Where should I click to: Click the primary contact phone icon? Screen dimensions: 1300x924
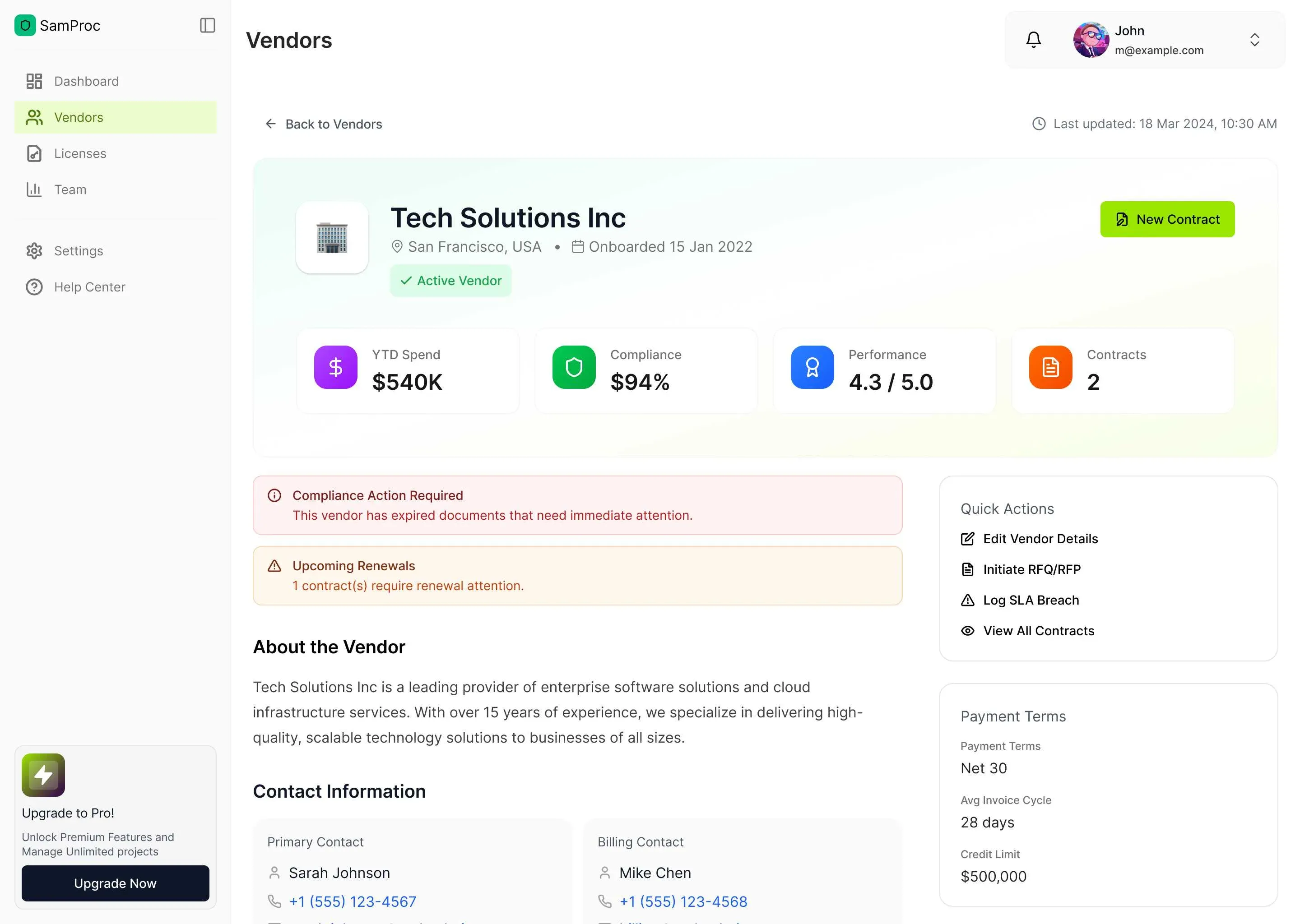(274, 901)
